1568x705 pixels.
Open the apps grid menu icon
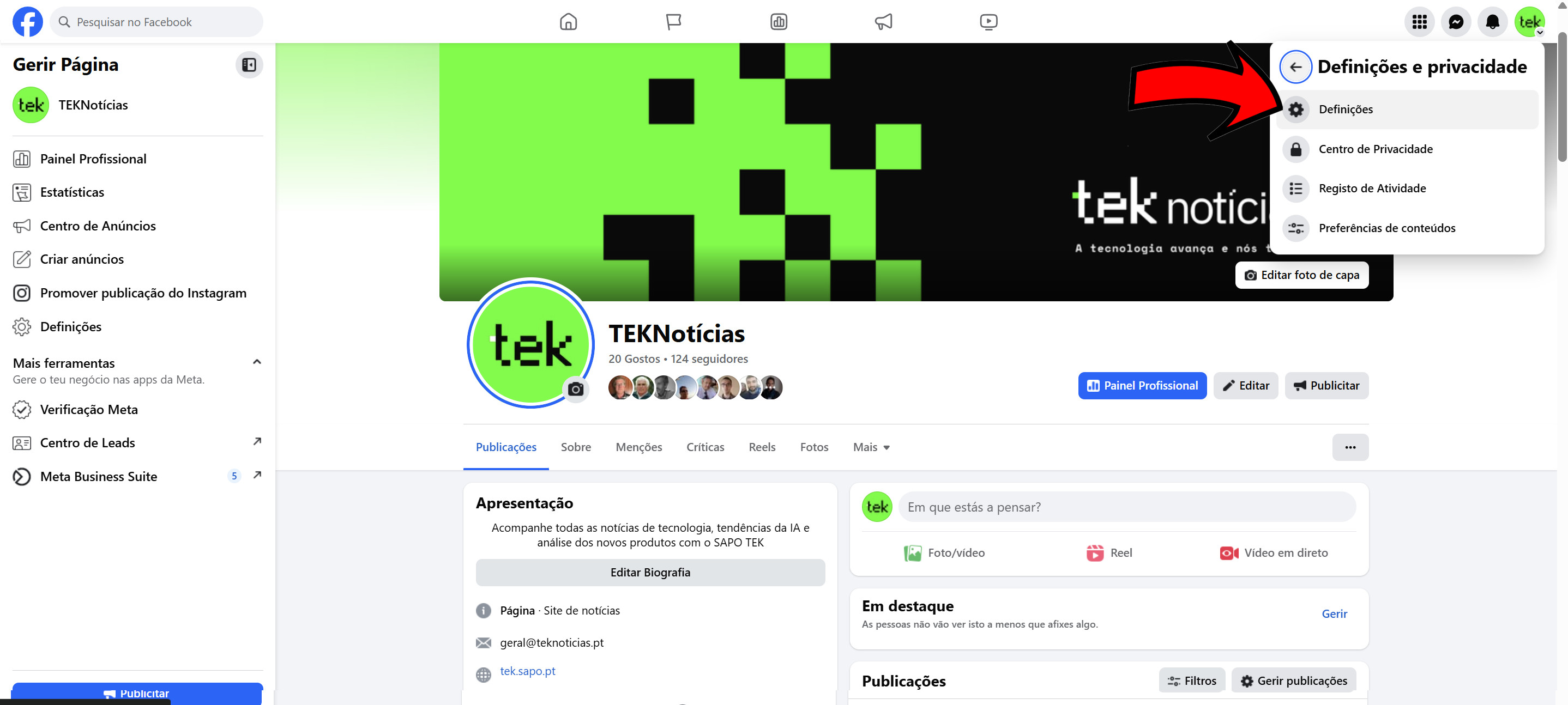(1419, 22)
